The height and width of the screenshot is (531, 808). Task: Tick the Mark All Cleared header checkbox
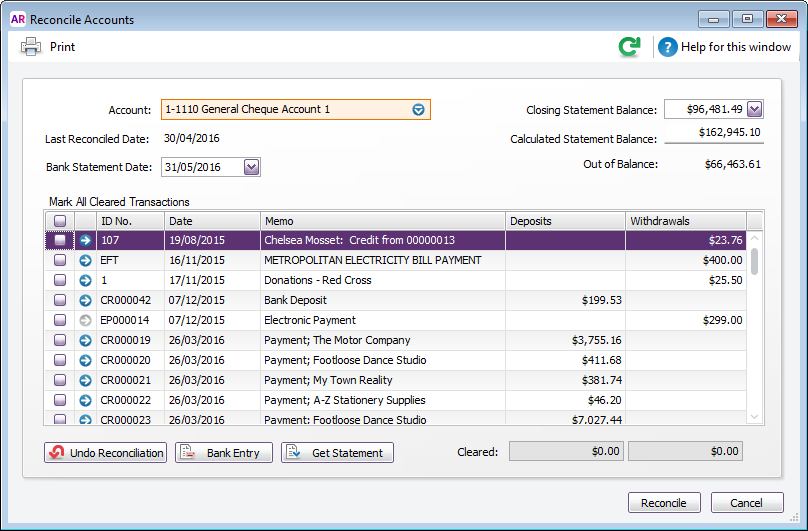(x=60, y=220)
